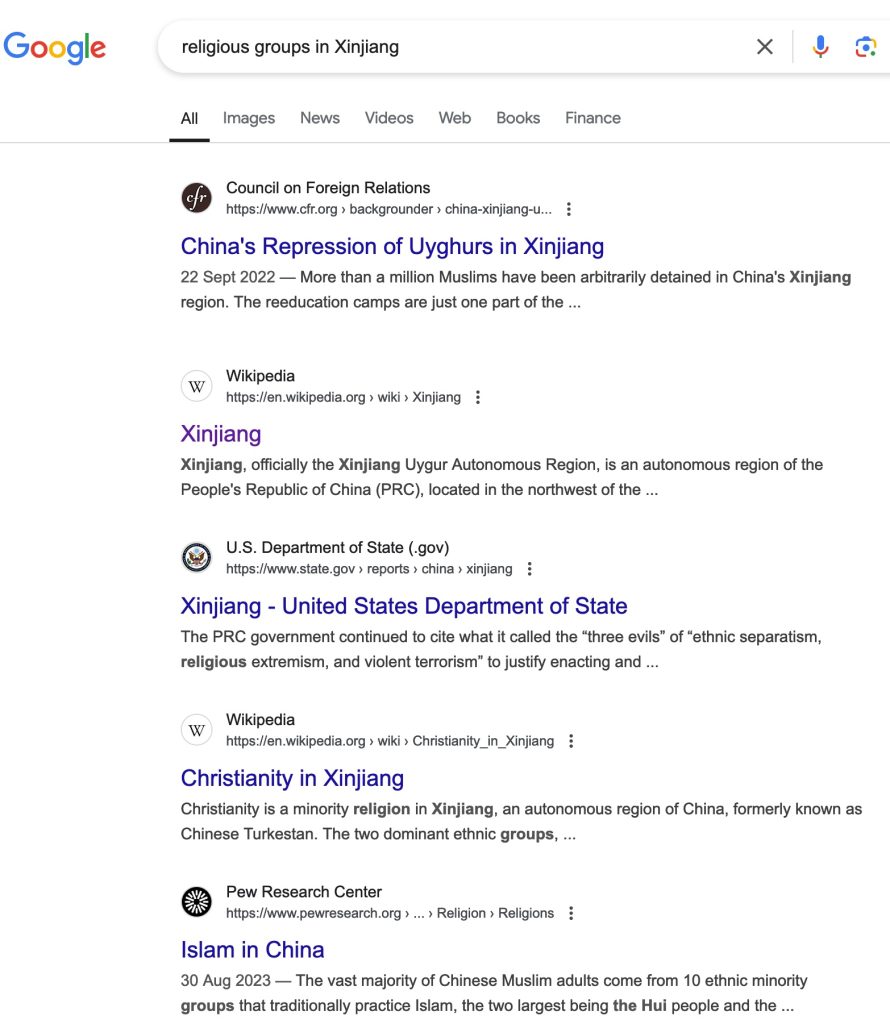This screenshot has width=890, height=1024.
Task: Open Google Lens image search
Action: [x=865, y=46]
